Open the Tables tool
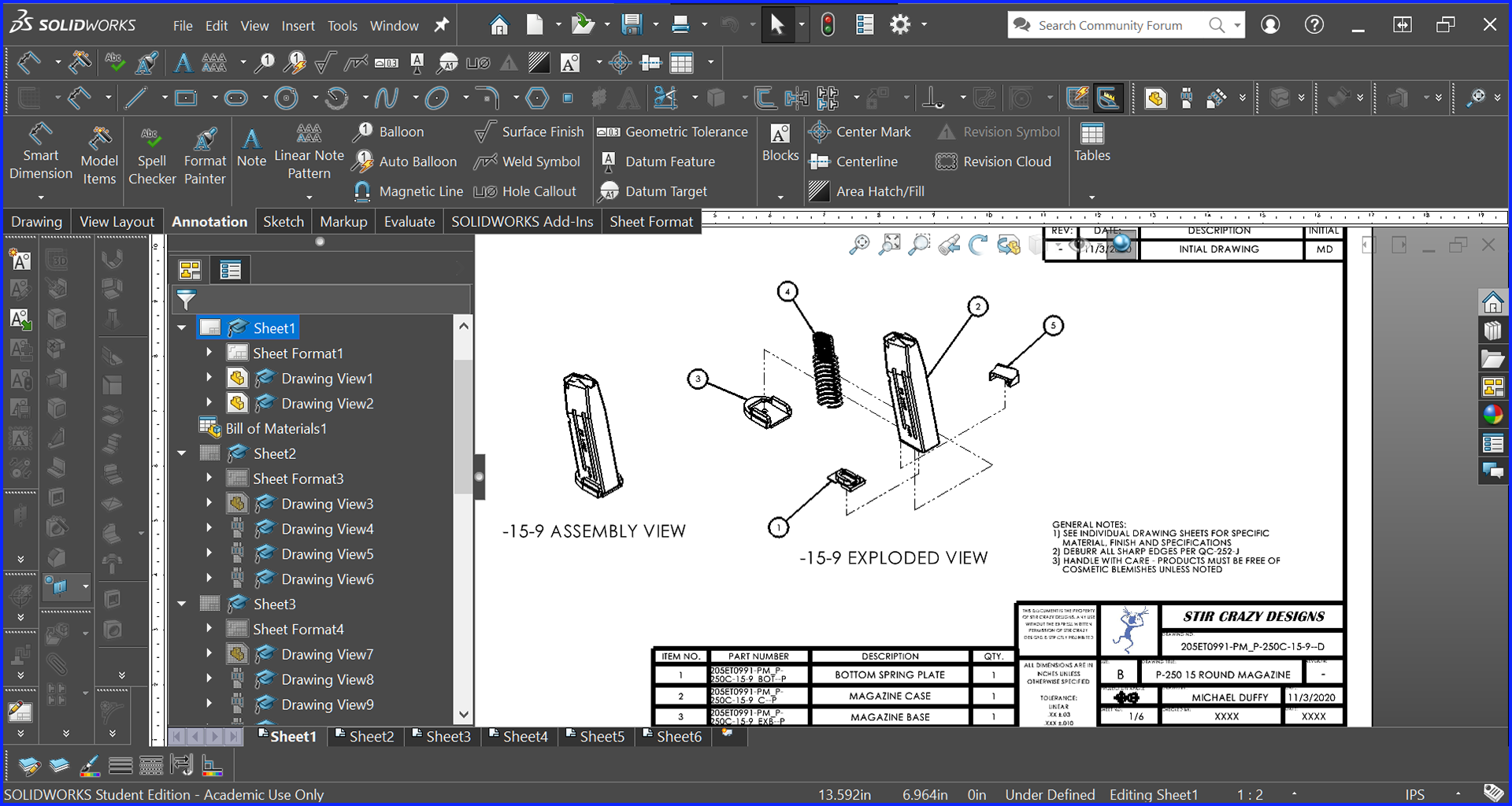Image resolution: width=1512 pixels, height=806 pixels. point(1092,142)
